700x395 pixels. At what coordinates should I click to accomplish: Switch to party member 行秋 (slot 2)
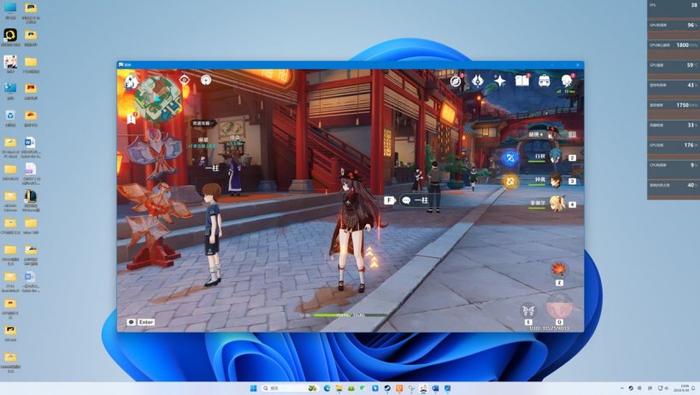tap(555, 157)
